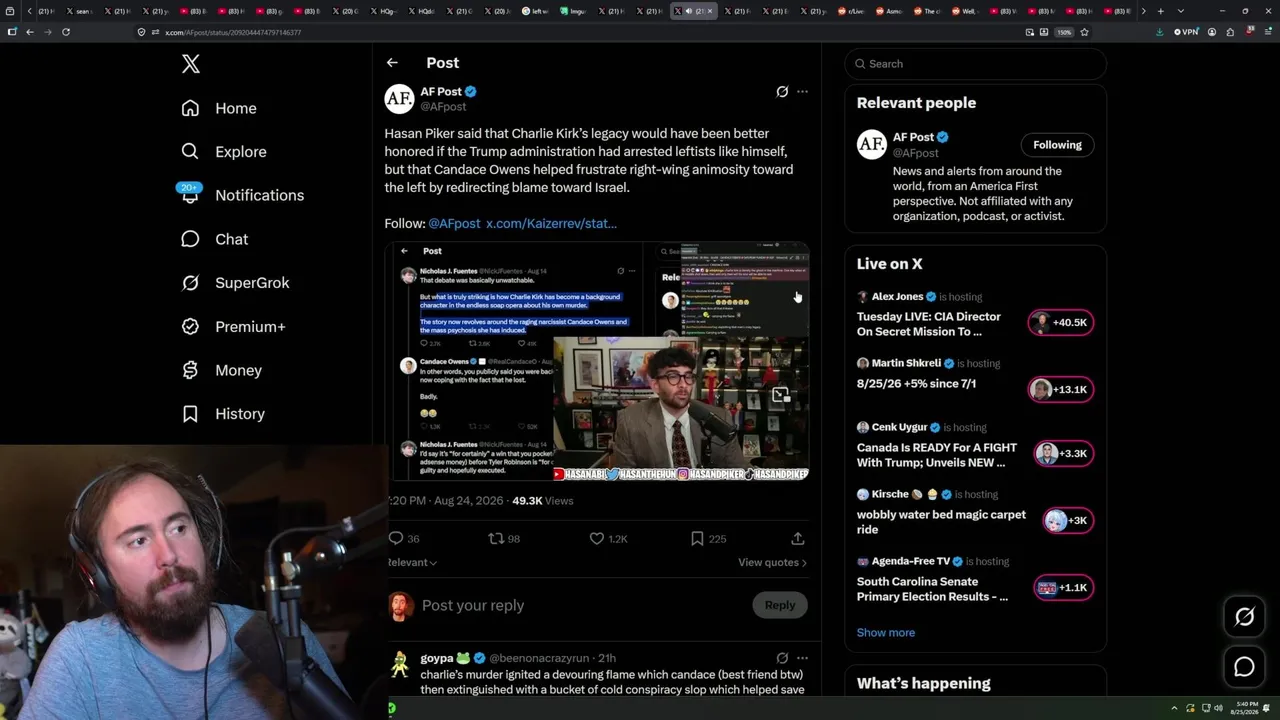Close the active X tab
This screenshot has height=720, width=1280.
point(710,11)
